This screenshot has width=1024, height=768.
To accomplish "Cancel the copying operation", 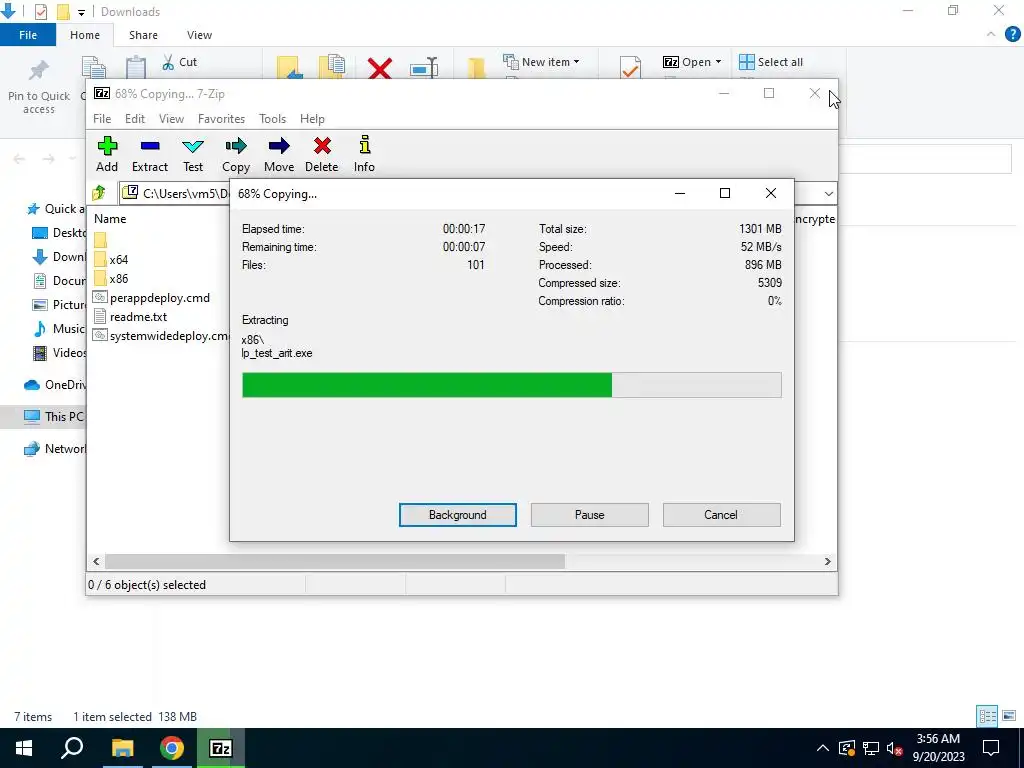I will click(x=721, y=515).
